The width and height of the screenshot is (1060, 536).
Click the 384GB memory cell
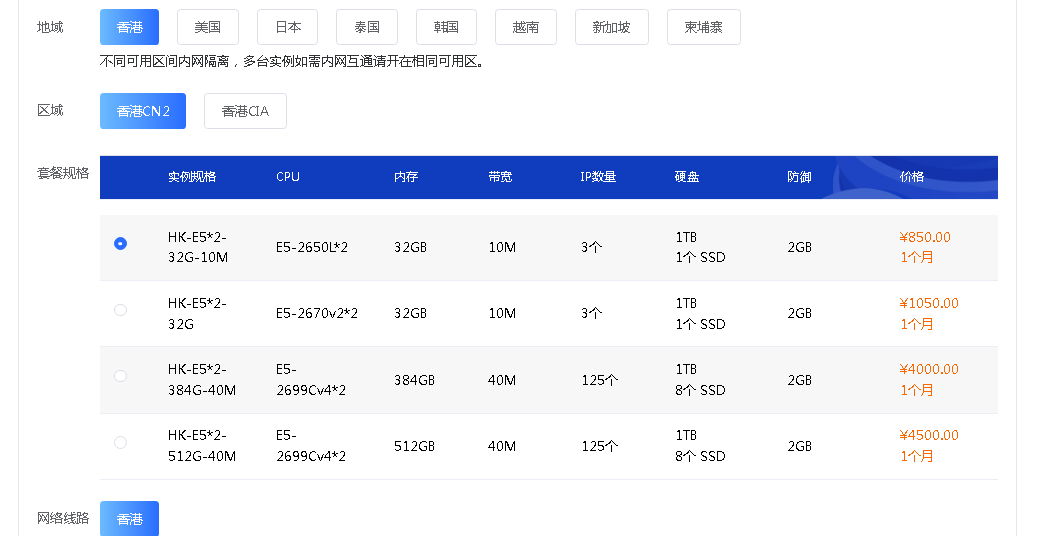pos(414,380)
